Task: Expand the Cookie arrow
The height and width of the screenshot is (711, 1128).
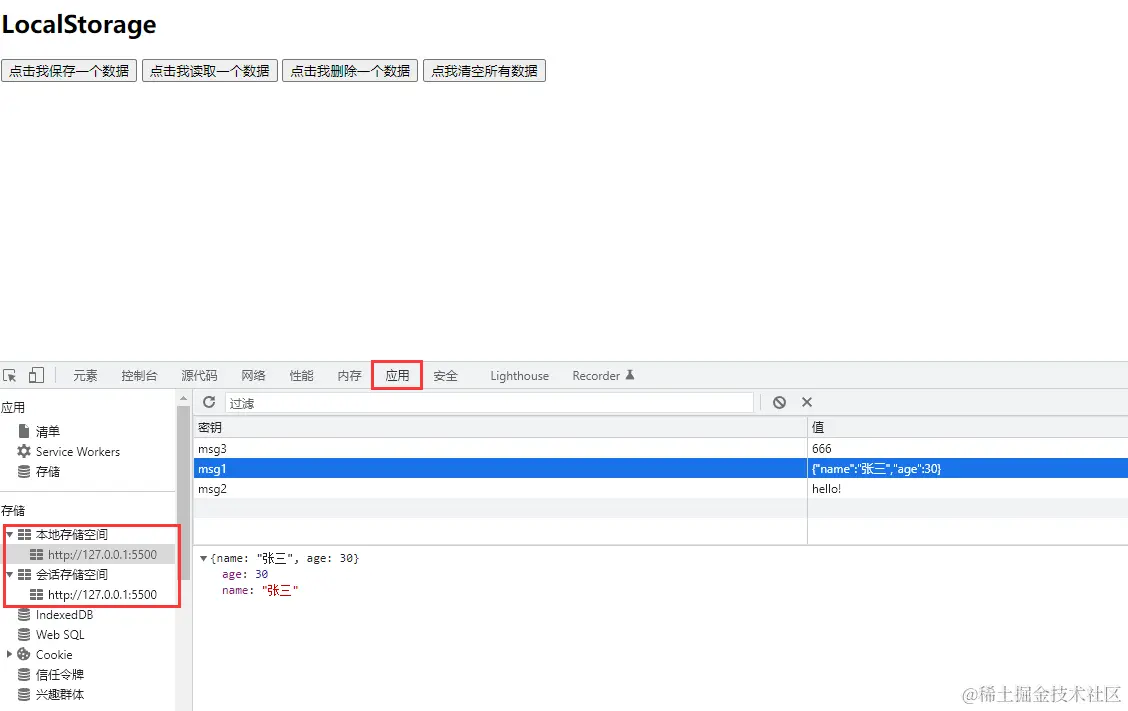Action: [x=9, y=654]
